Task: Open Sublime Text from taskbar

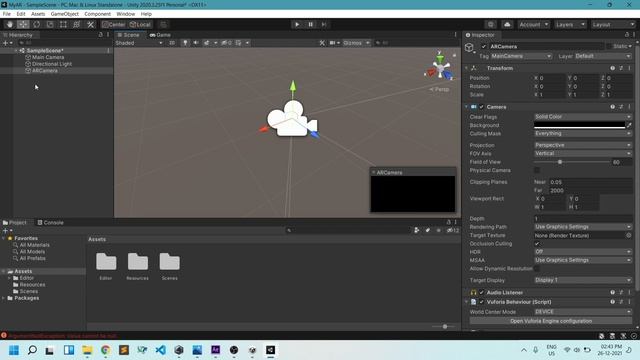Action: (124, 350)
